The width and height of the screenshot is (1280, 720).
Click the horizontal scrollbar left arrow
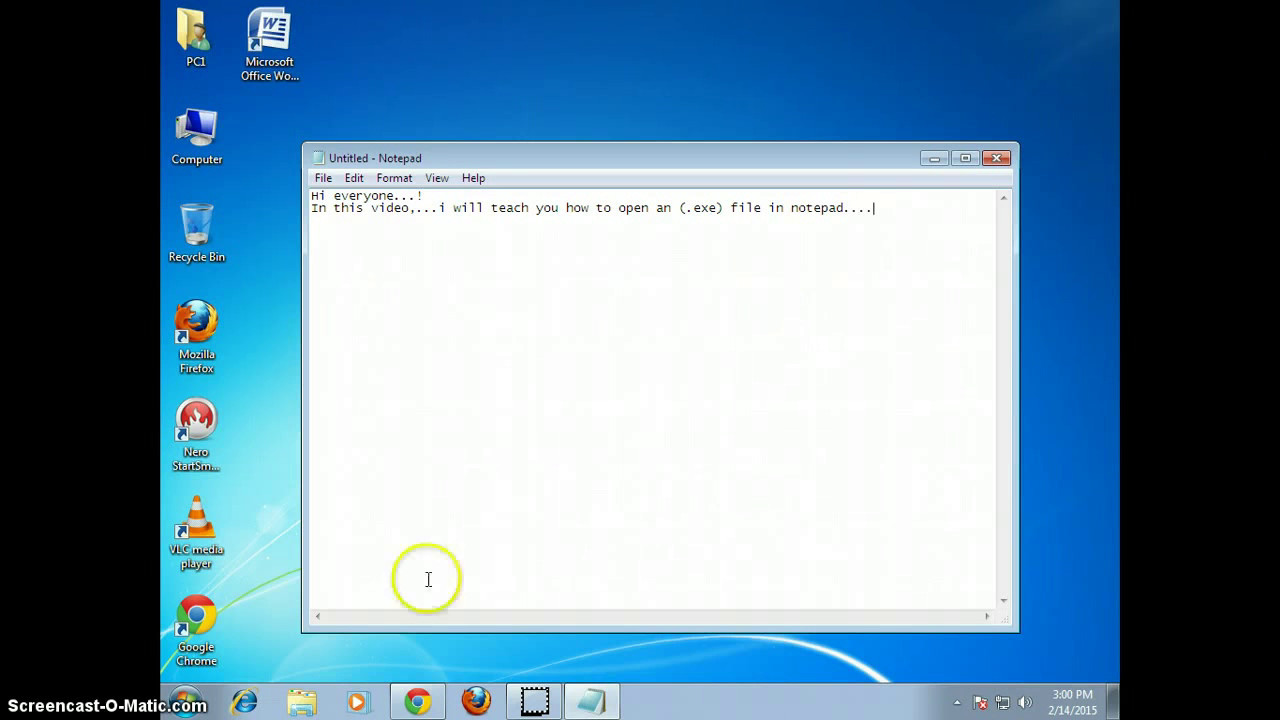click(317, 617)
